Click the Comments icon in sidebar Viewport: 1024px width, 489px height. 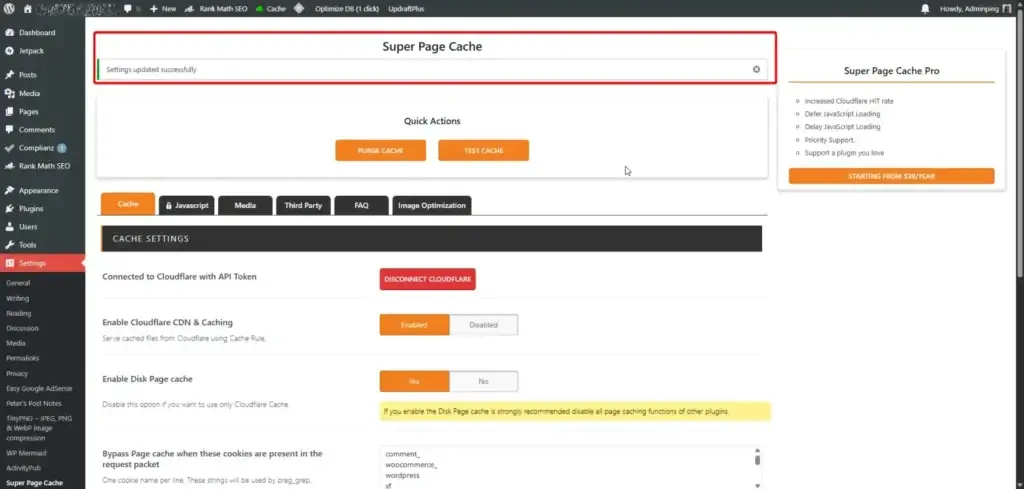[10, 130]
